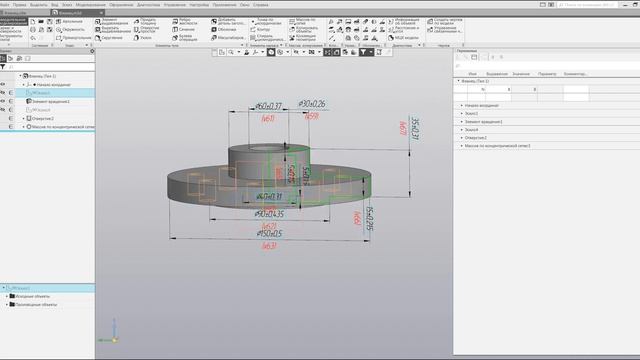Open the Файл menu

tap(4, 5)
